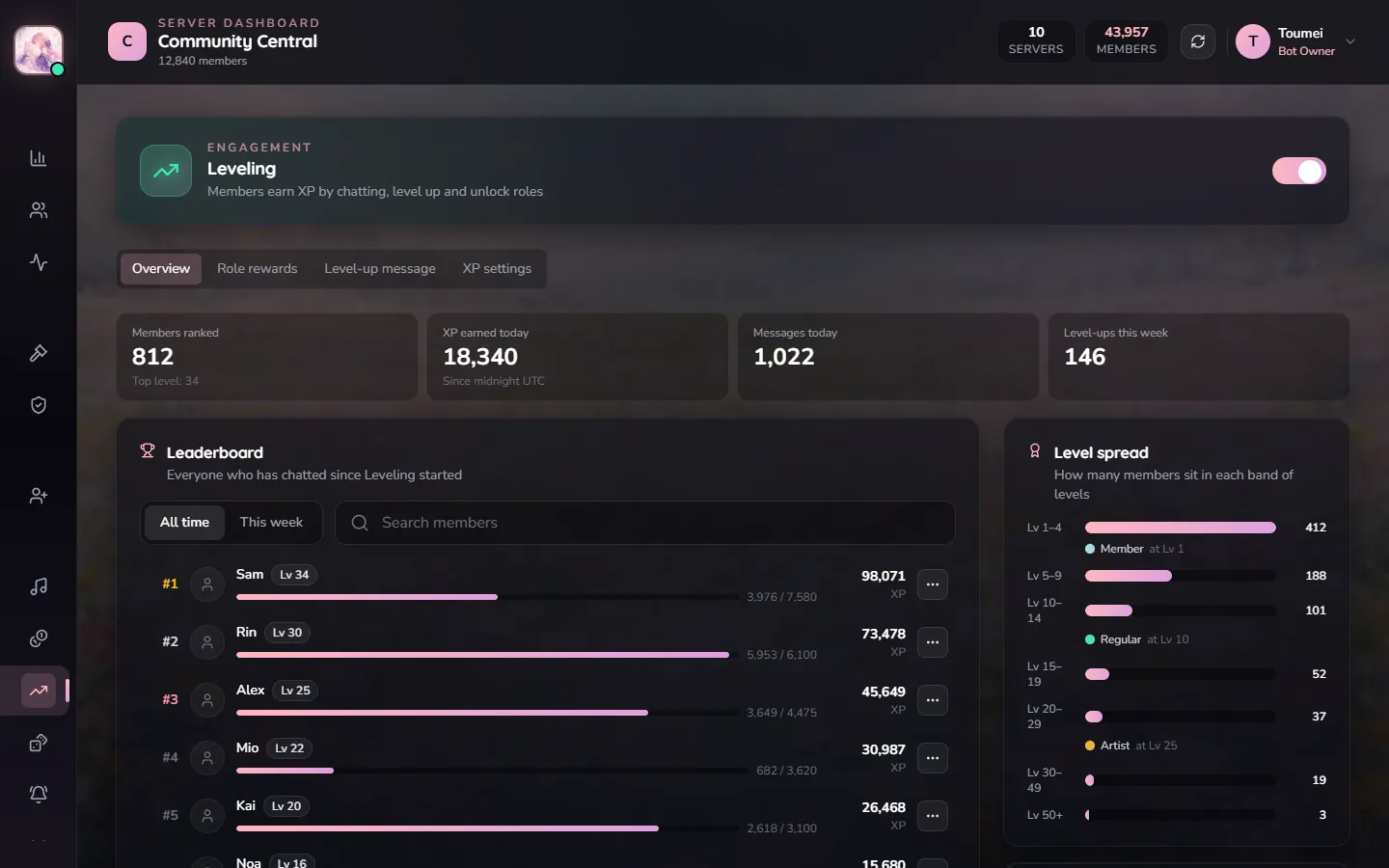Viewport: 1389px width, 868px height.
Task: Click the 43,957 Members counter
Action: tap(1127, 41)
